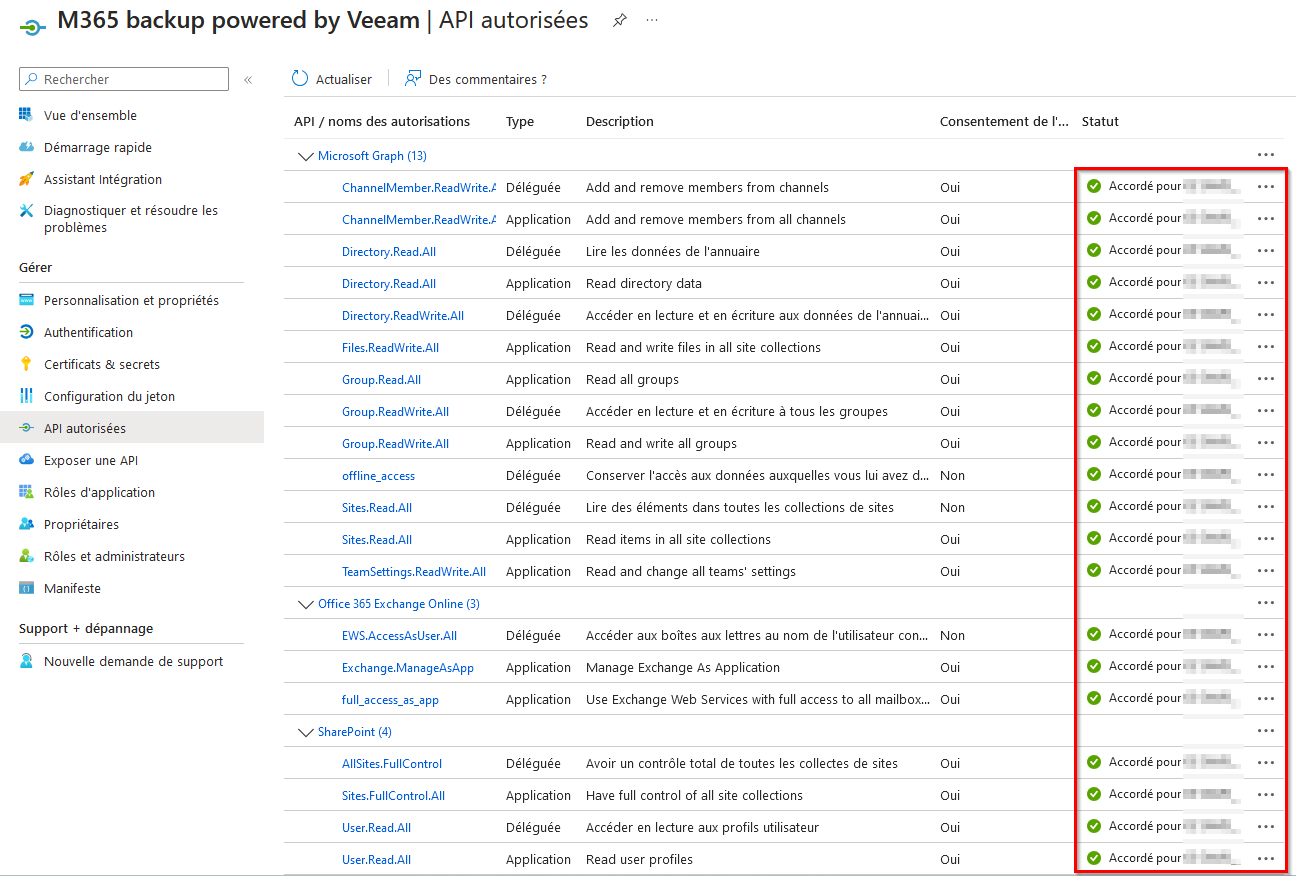Click the Personnalisation et propriétés icon
The width and height of the screenshot is (1296, 876).
(26, 300)
